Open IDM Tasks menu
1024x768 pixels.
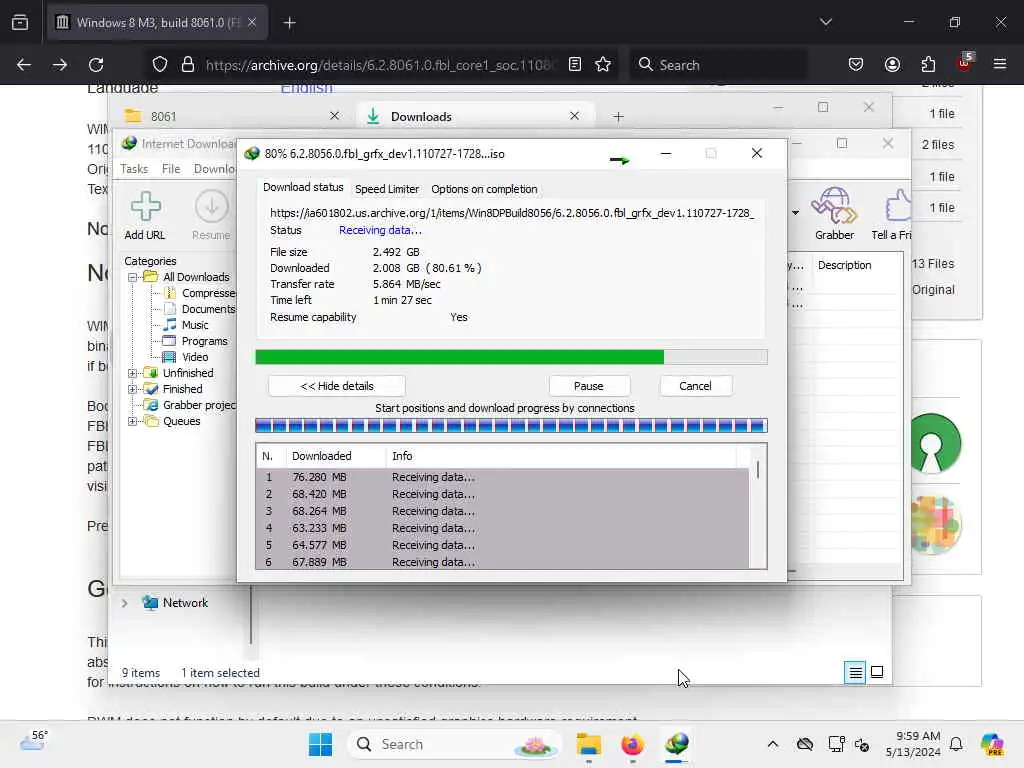pos(134,169)
